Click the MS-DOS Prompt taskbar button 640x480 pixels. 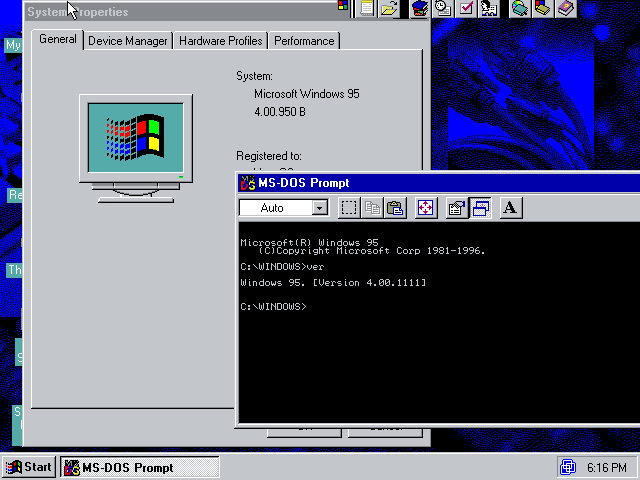click(140, 467)
